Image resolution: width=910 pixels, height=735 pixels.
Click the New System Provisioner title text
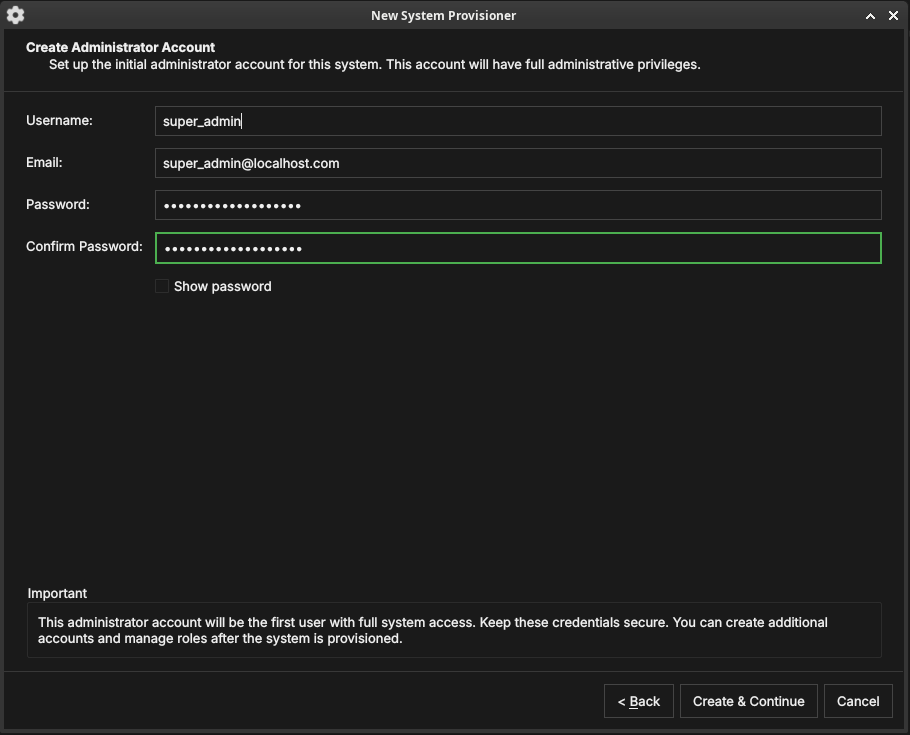click(443, 16)
